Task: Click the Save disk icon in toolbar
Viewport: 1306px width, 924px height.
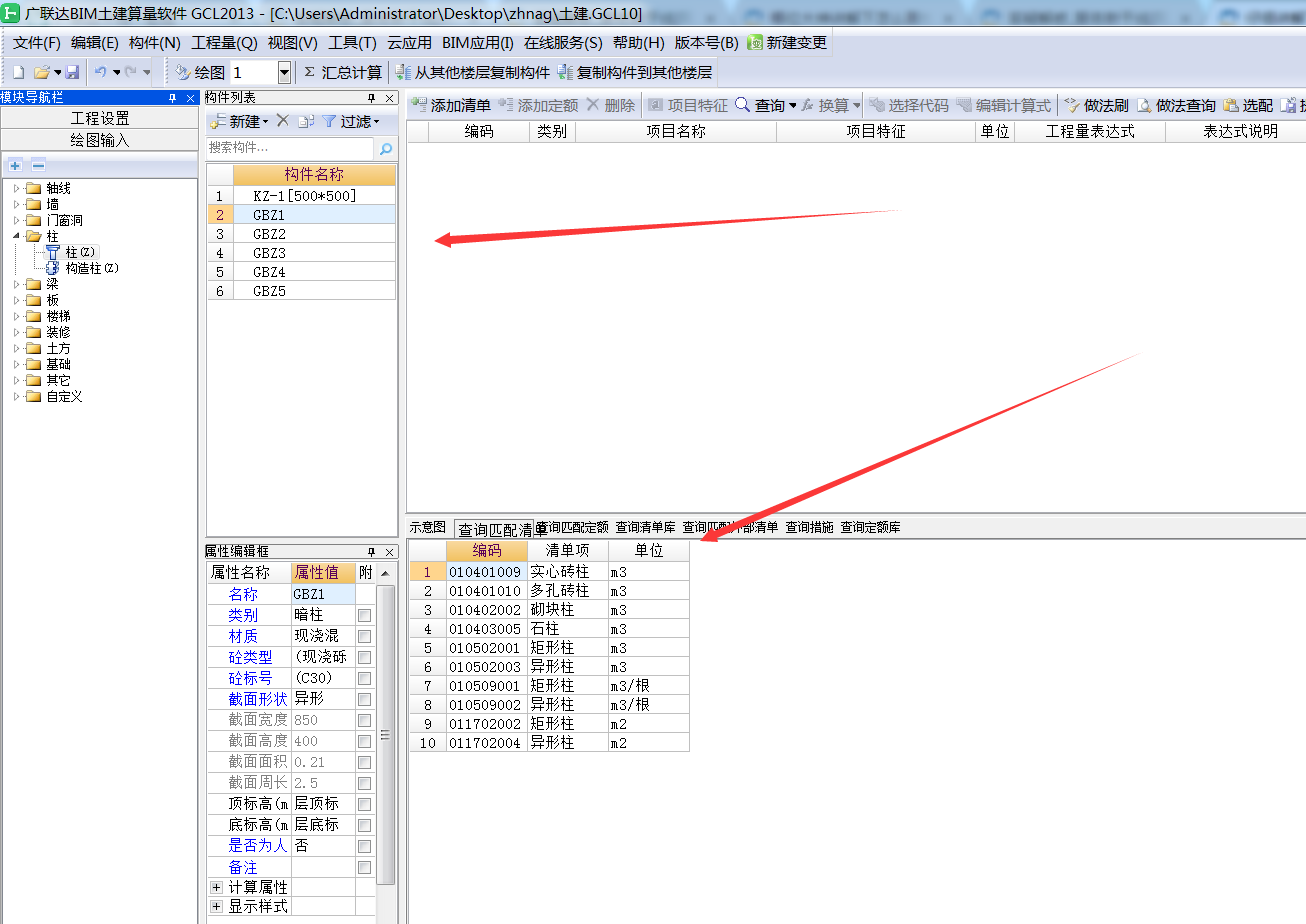Action: 72,73
